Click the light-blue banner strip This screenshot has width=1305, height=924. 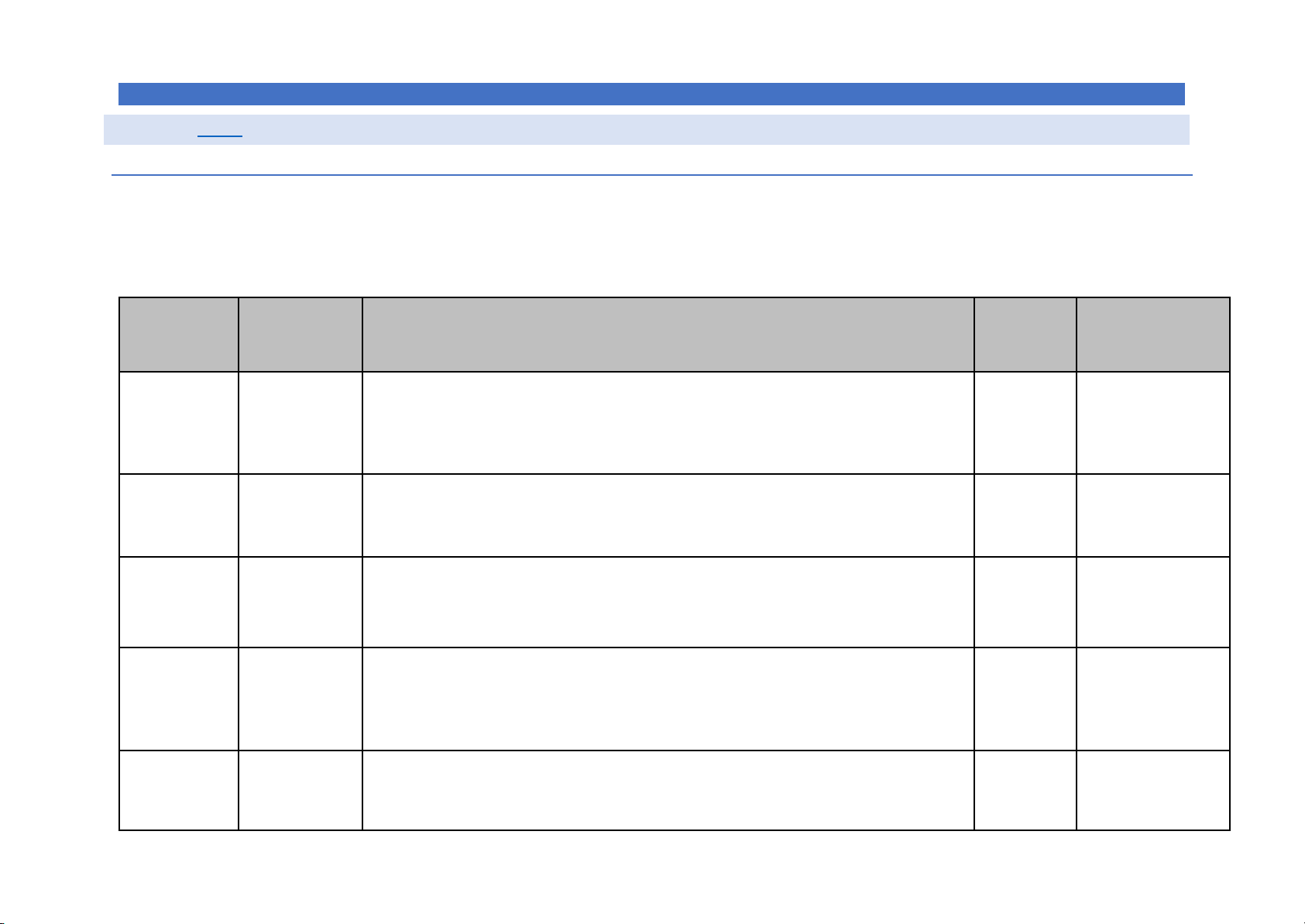tap(697, 130)
